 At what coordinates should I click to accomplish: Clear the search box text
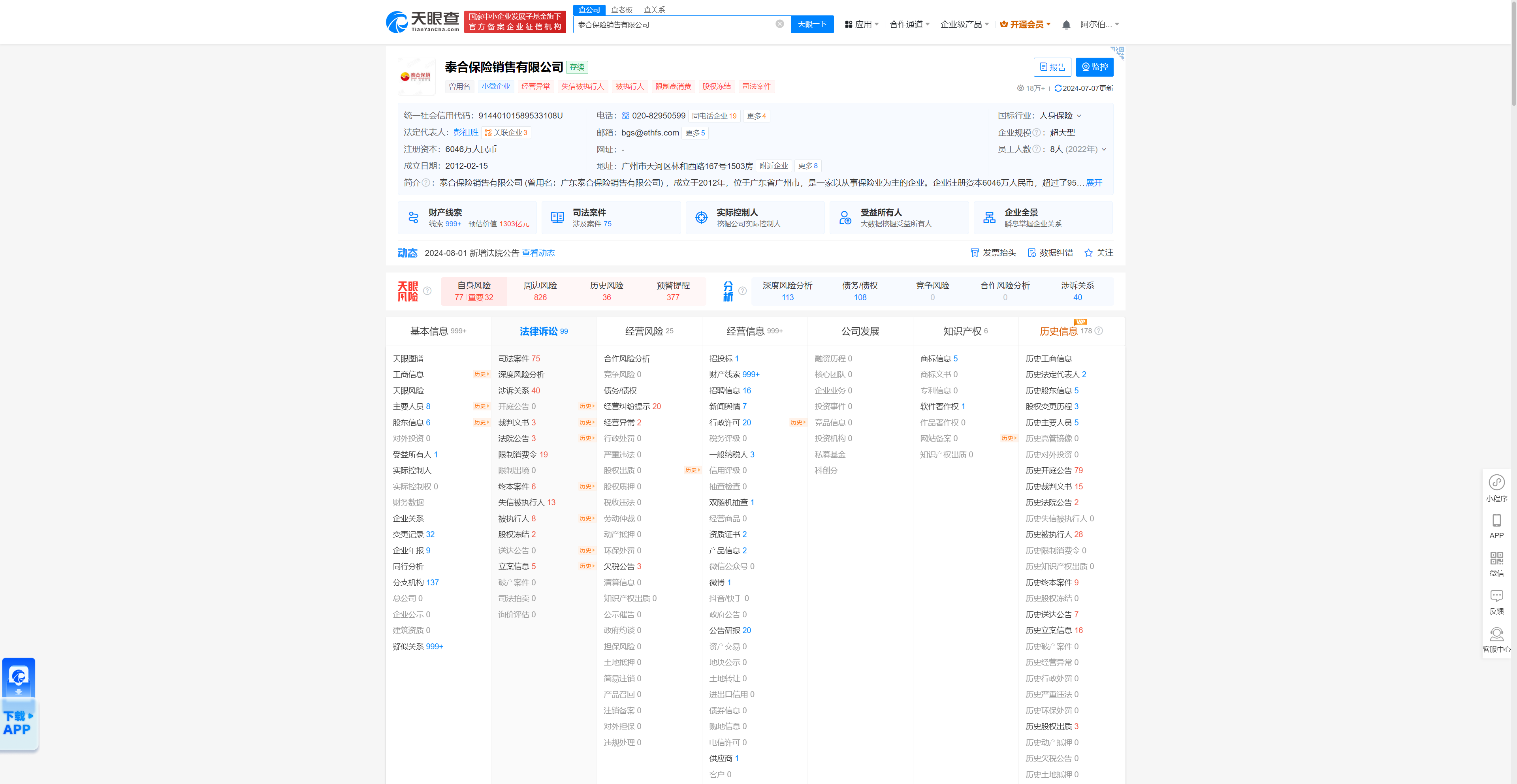coord(779,24)
